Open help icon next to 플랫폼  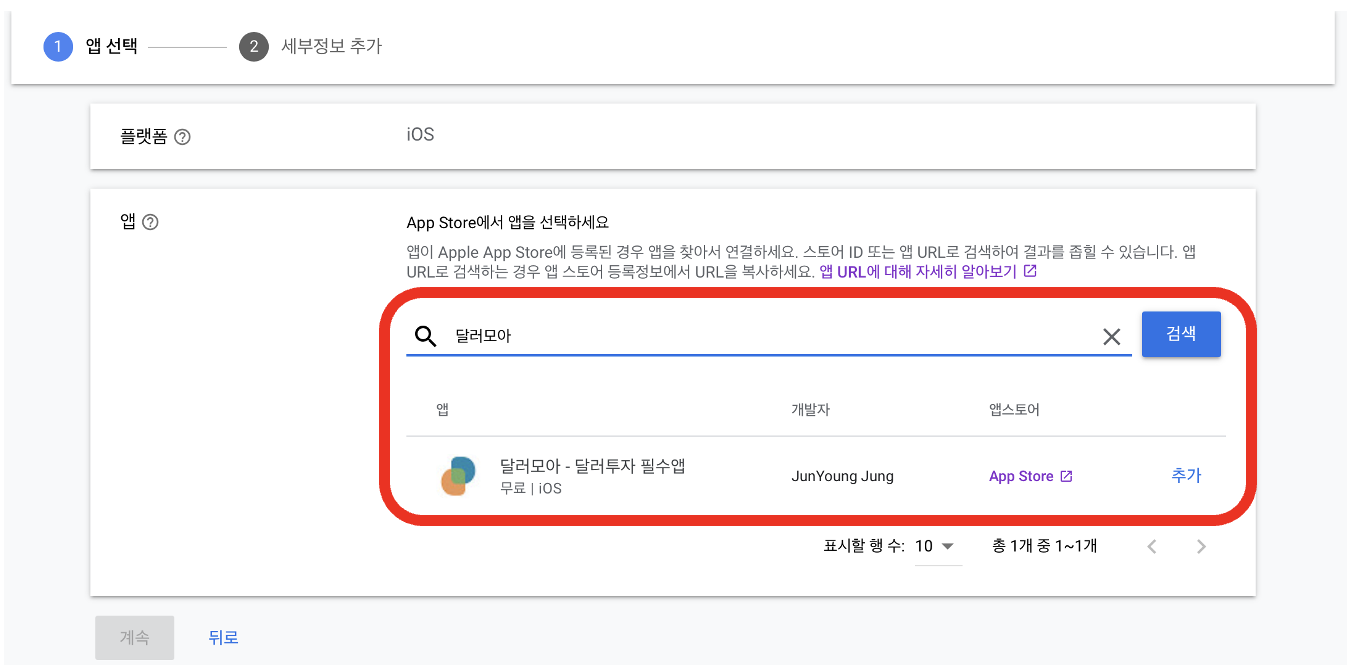coord(182,137)
